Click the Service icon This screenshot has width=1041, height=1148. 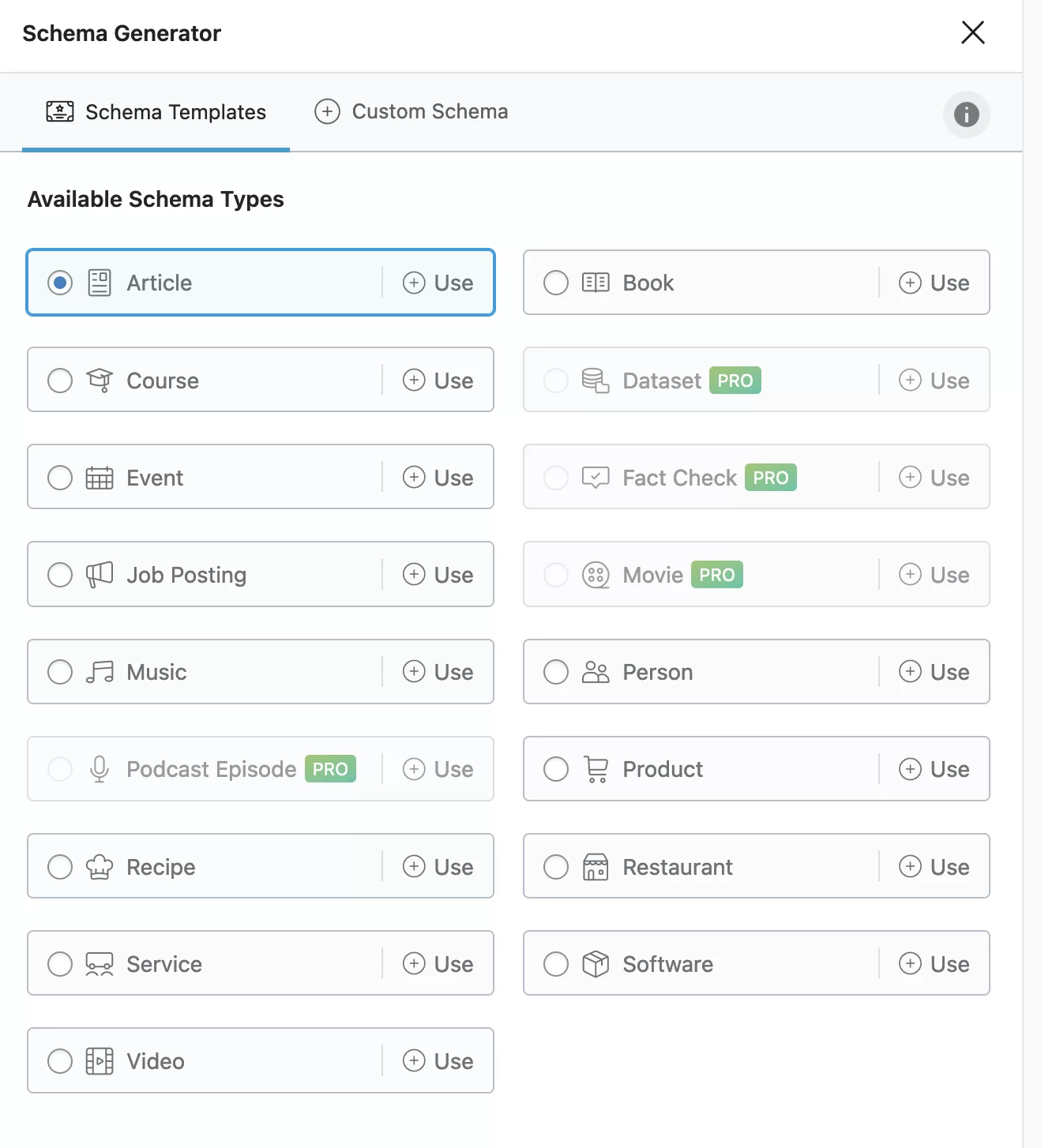[x=100, y=964]
